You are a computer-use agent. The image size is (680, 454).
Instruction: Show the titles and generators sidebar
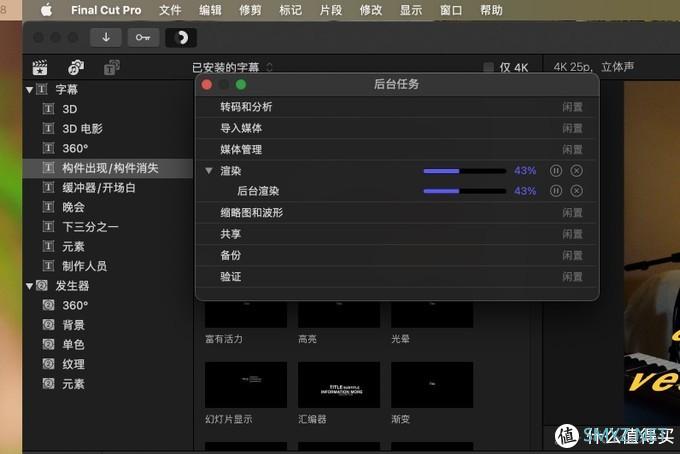112,68
